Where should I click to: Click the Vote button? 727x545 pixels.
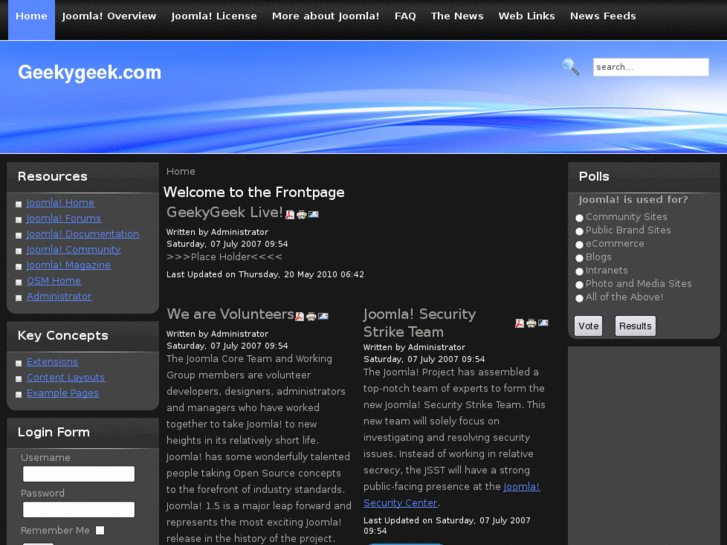point(588,326)
